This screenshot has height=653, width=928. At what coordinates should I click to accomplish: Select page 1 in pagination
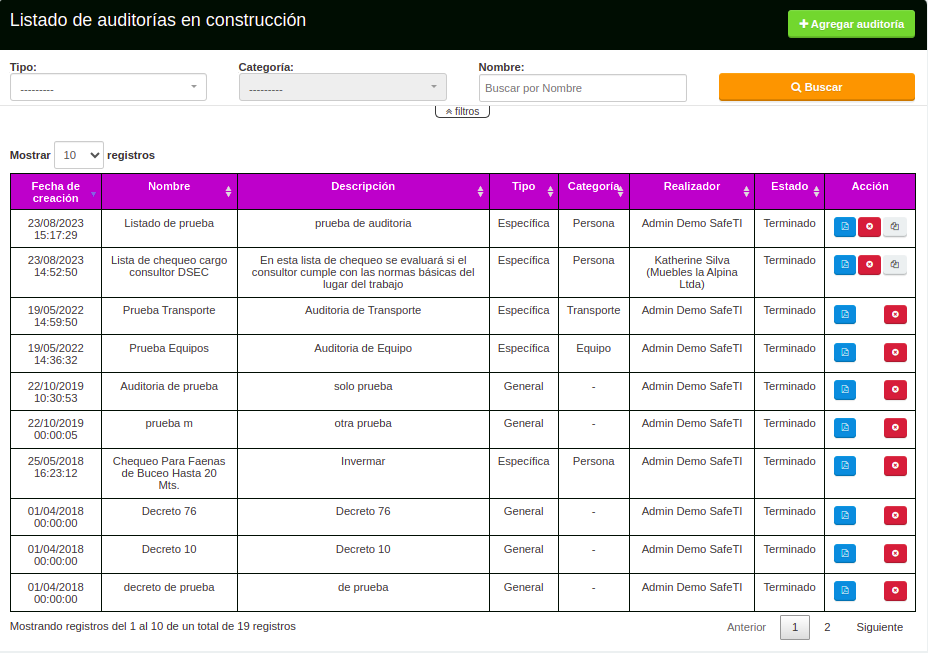pos(795,627)
